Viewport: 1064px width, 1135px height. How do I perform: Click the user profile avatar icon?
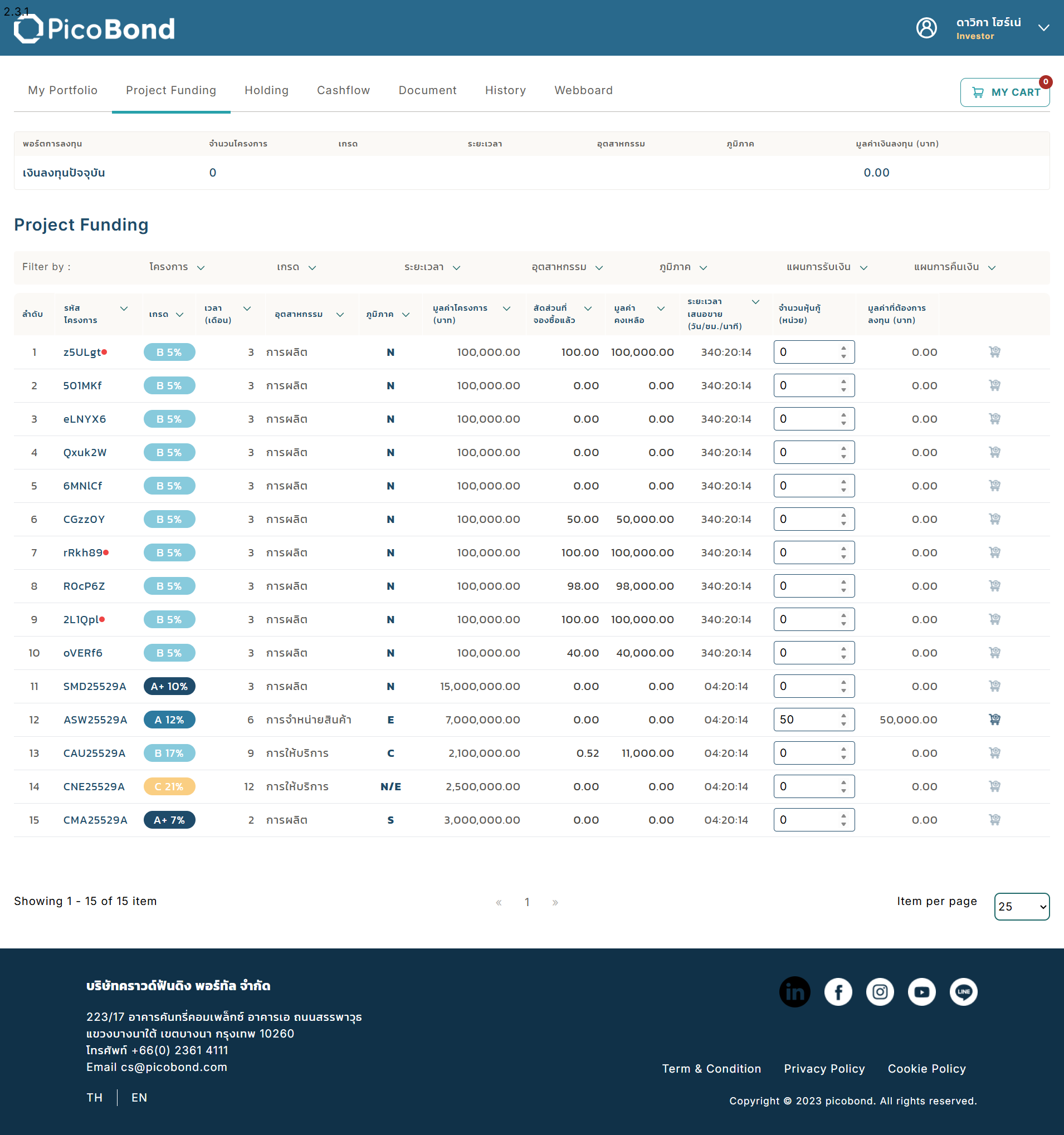pyautogui.click(x=926, y=27)
